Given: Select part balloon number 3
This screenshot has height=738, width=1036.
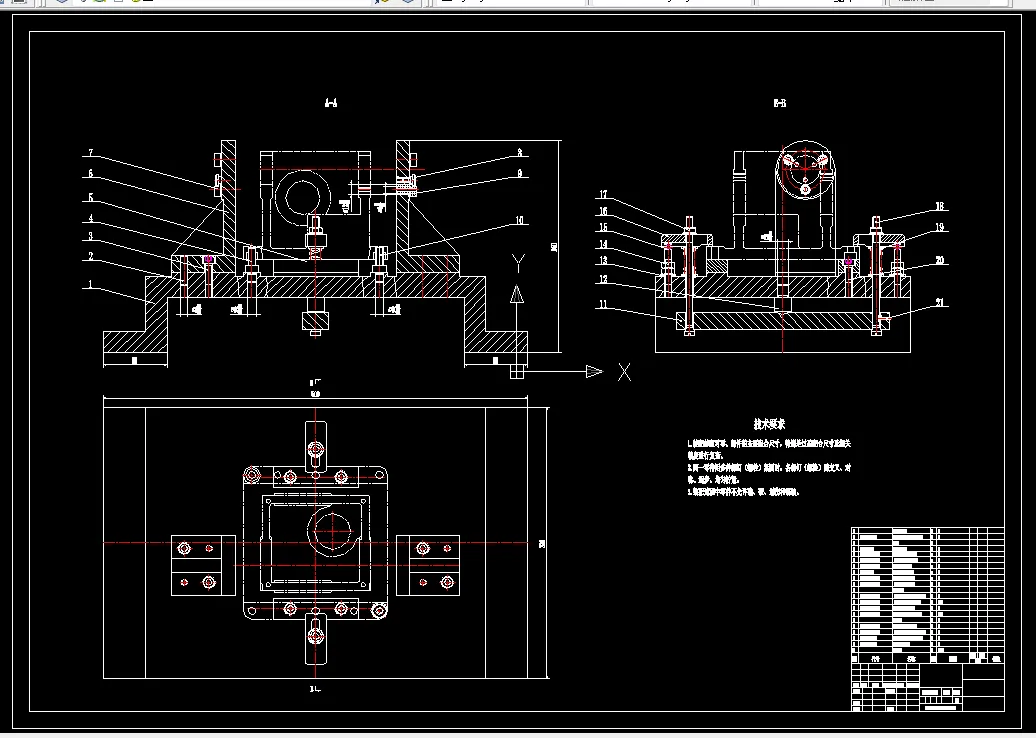Looking at the screenshot, I should point(91,237).
